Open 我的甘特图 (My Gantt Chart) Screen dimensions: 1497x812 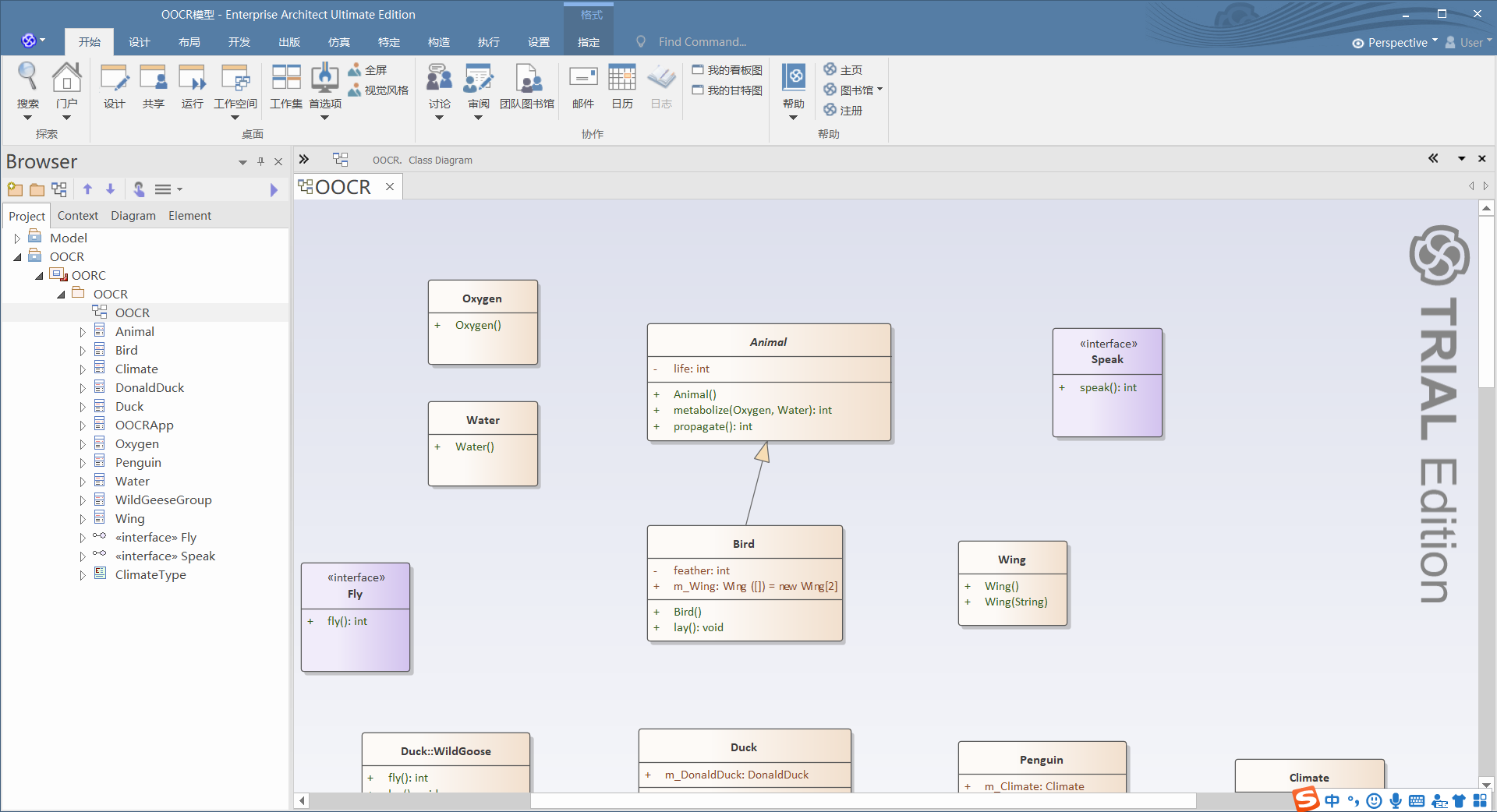coord(726,90)
